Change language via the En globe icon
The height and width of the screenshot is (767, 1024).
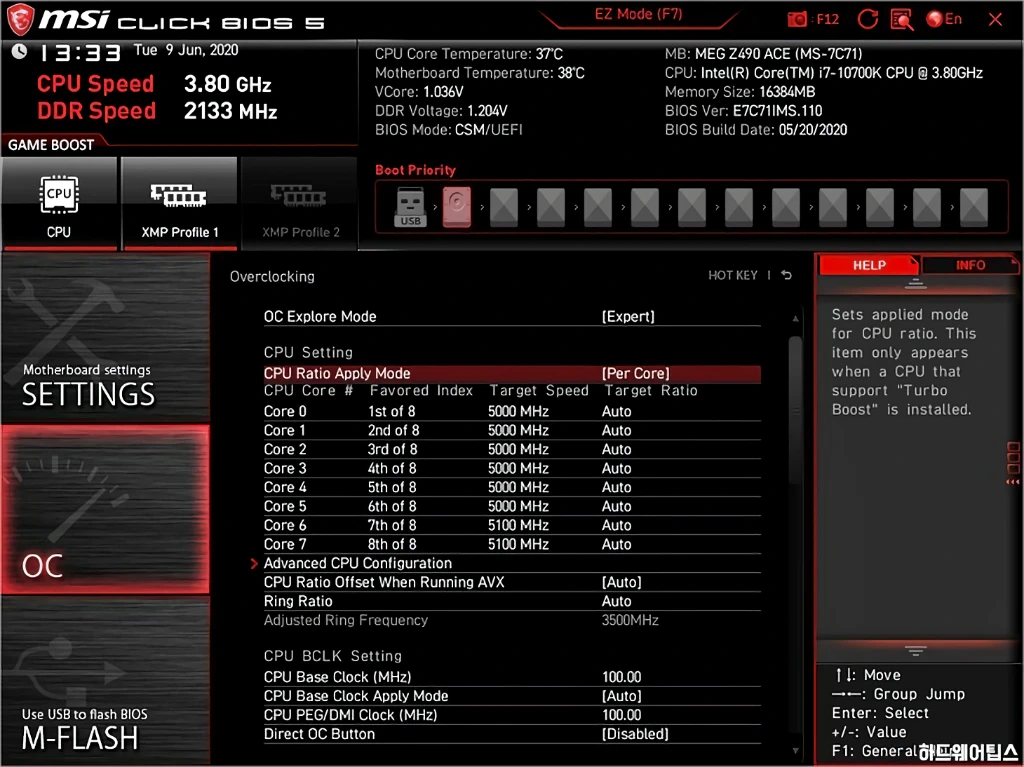click(944, 19)
